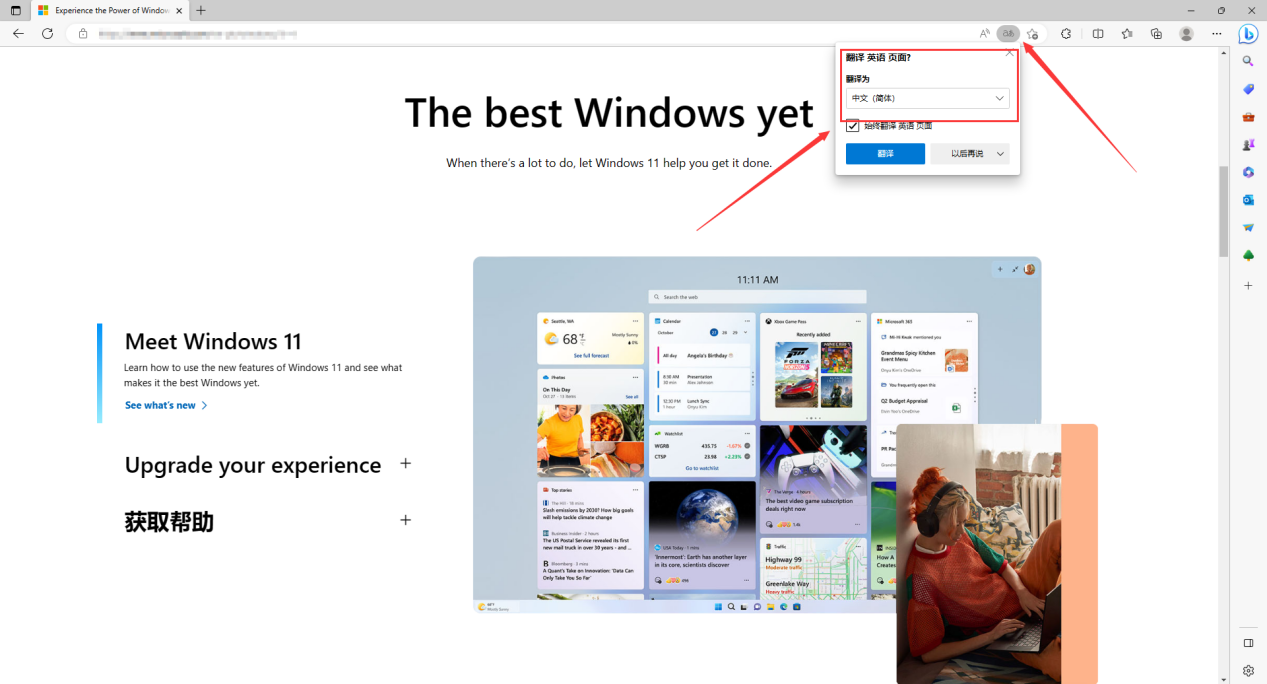Viewport: 1267px width, 684px height.
Task: Click the Windows 11 widgets screenshot image
Action: [757, 434]
